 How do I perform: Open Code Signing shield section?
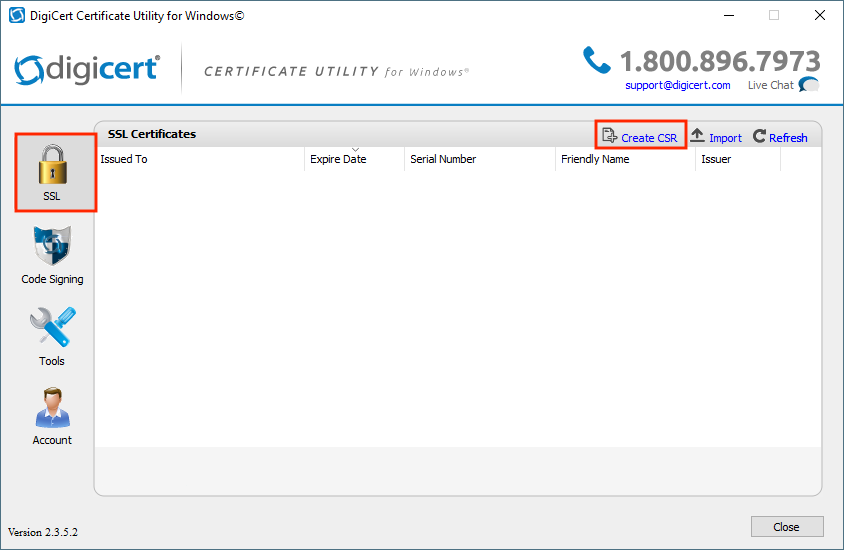click(52, 254)
